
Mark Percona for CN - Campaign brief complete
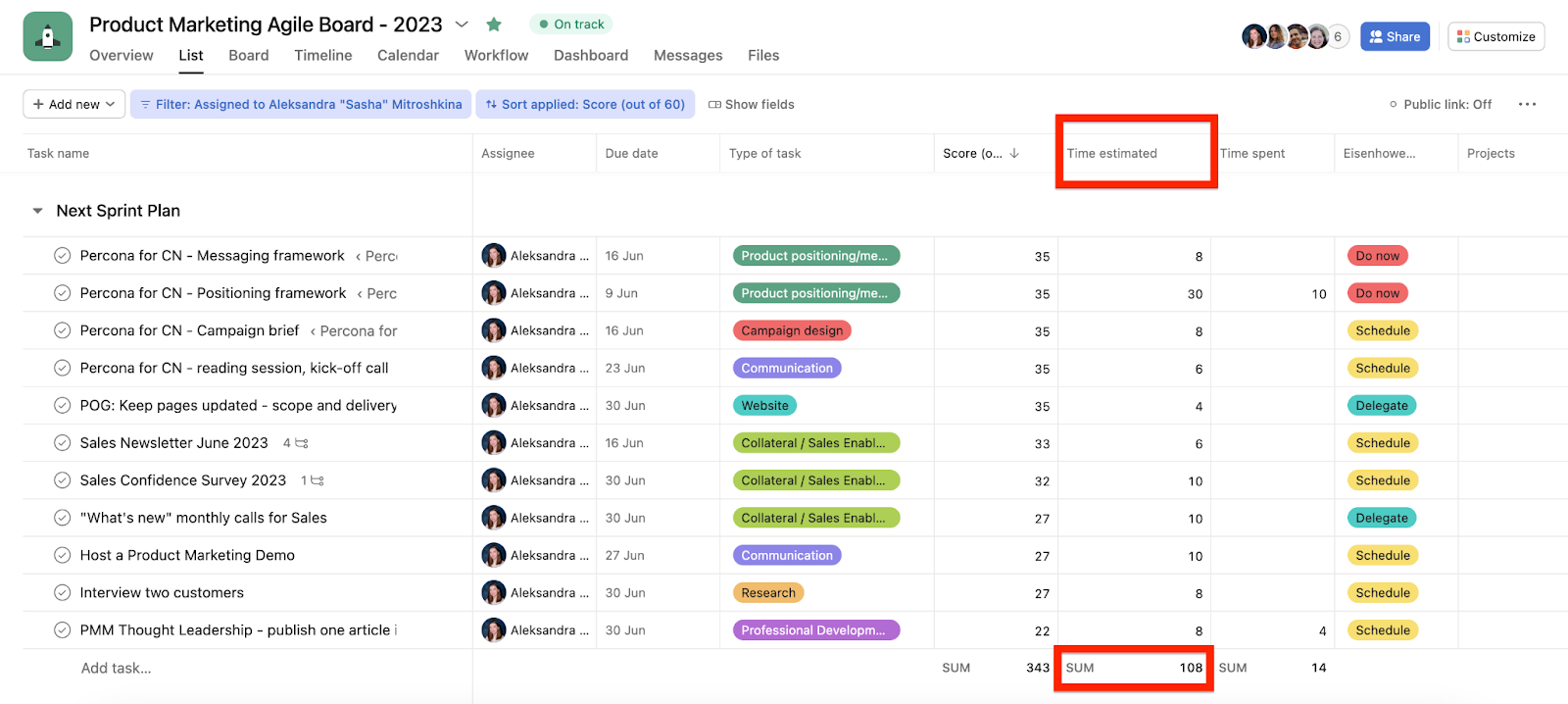62,330
